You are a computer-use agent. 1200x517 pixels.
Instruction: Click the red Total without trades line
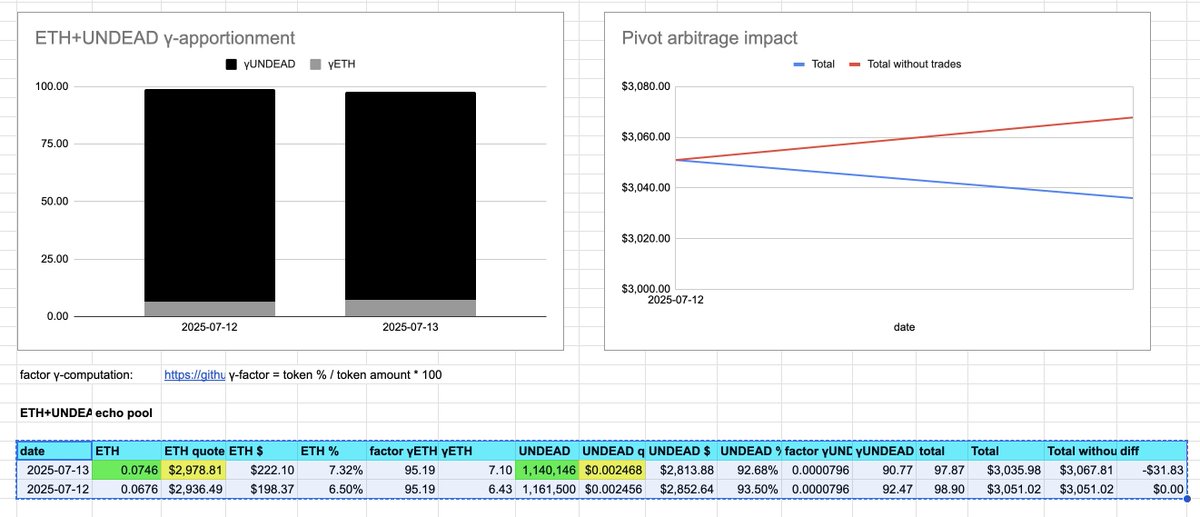click(x=905, y=138)
